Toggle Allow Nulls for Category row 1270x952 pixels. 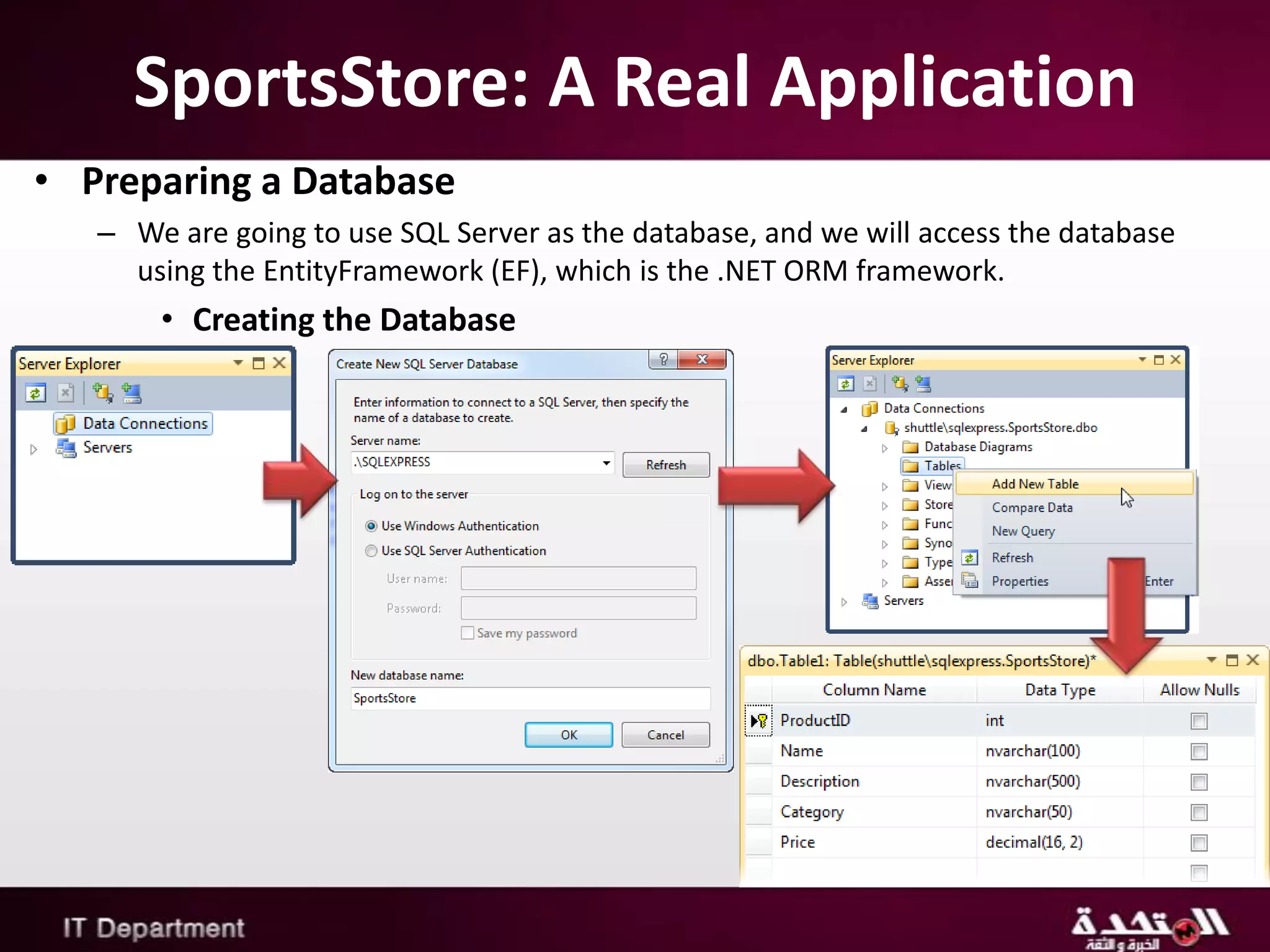[1199, 812]
